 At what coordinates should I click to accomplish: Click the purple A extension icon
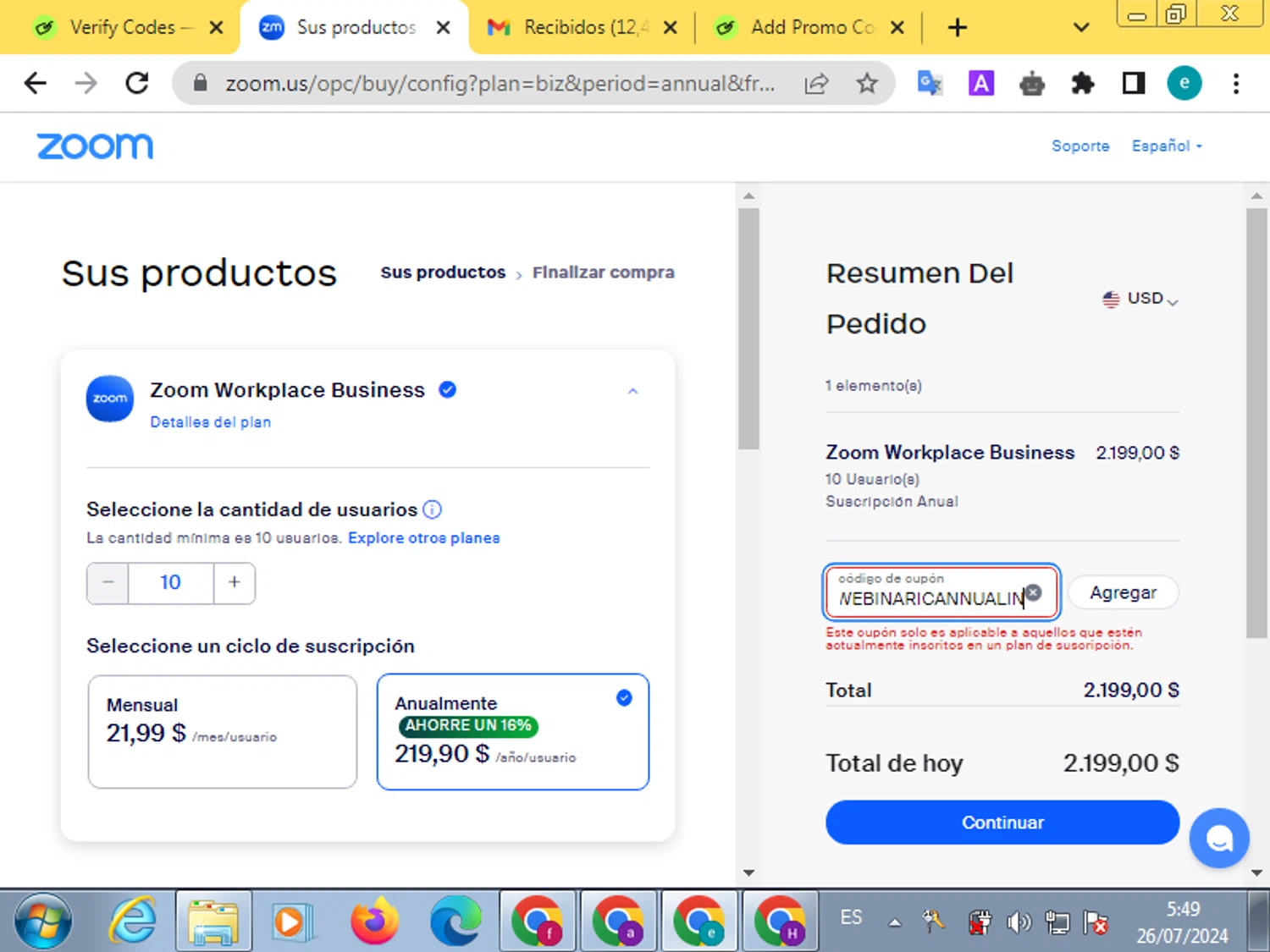tap(980, 83)
